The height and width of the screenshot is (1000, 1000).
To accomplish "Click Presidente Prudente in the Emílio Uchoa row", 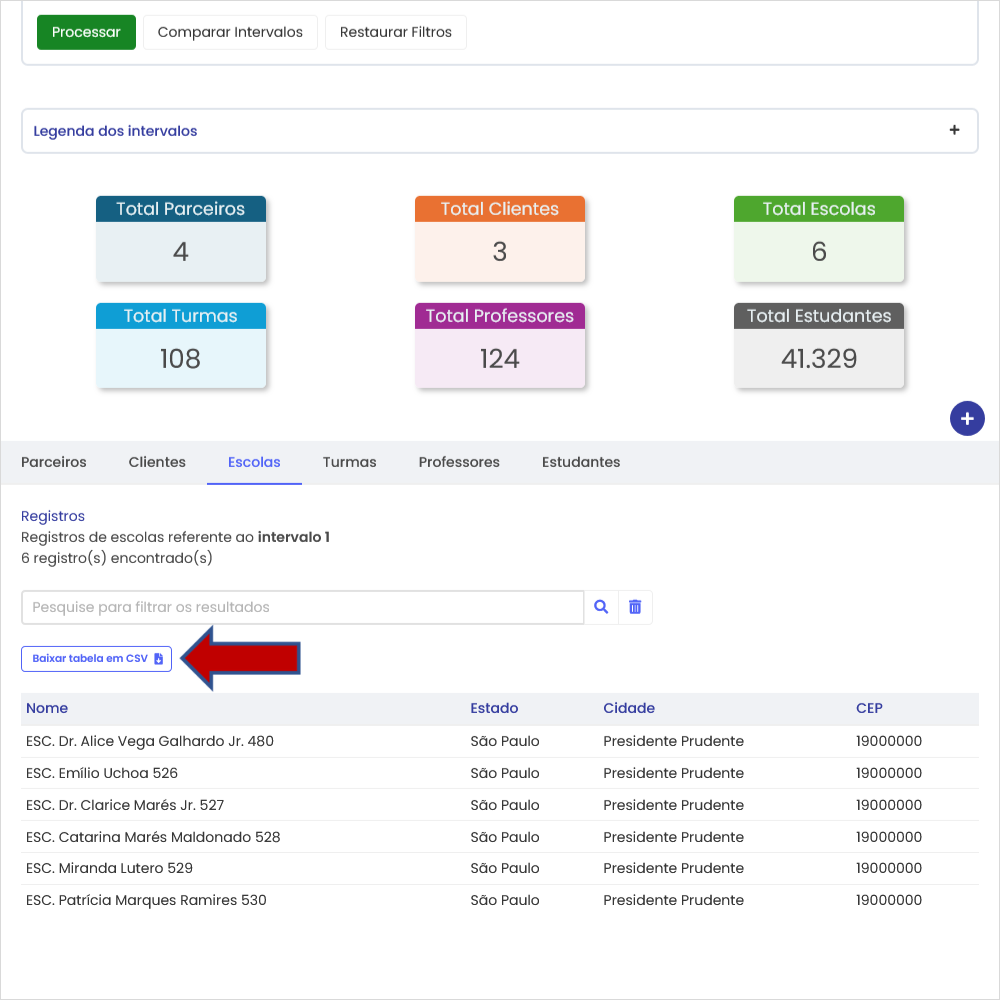I will point(673,773).
